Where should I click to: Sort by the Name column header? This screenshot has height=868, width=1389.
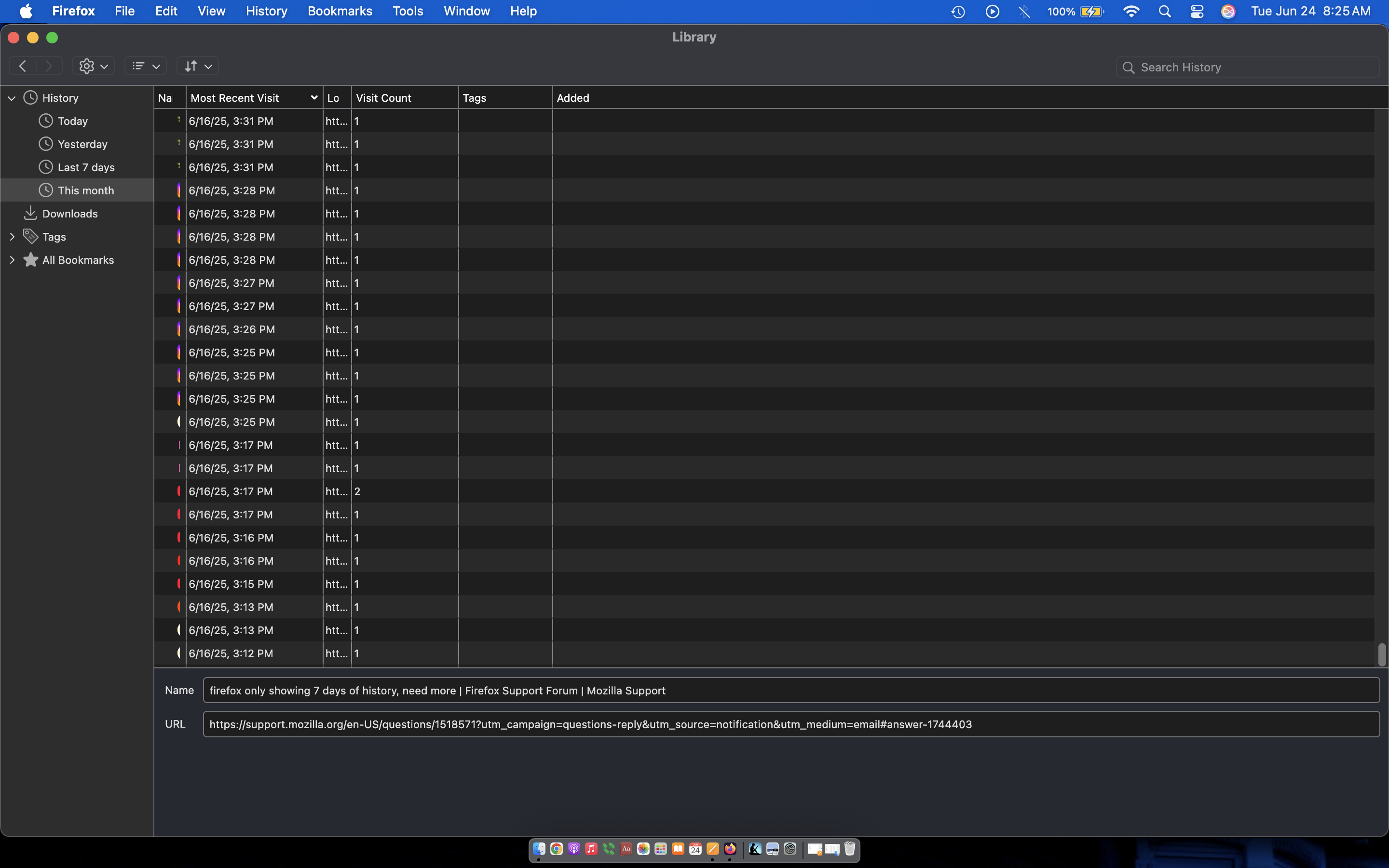[170, 98]
